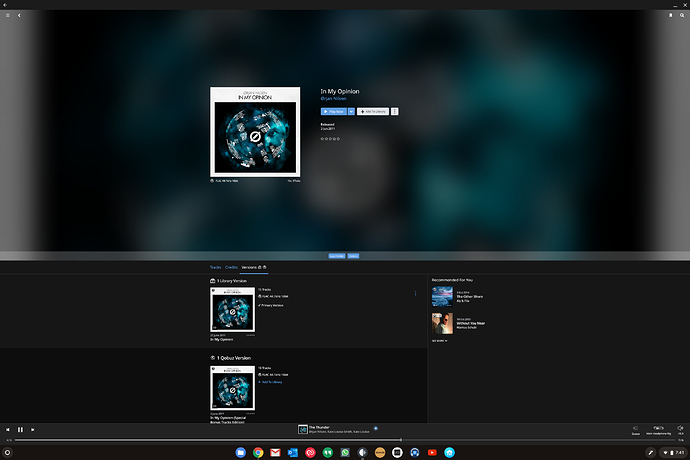Click the Library Version title In My Opinion
The width and height of the screenshot is (690, 460).
221,339
